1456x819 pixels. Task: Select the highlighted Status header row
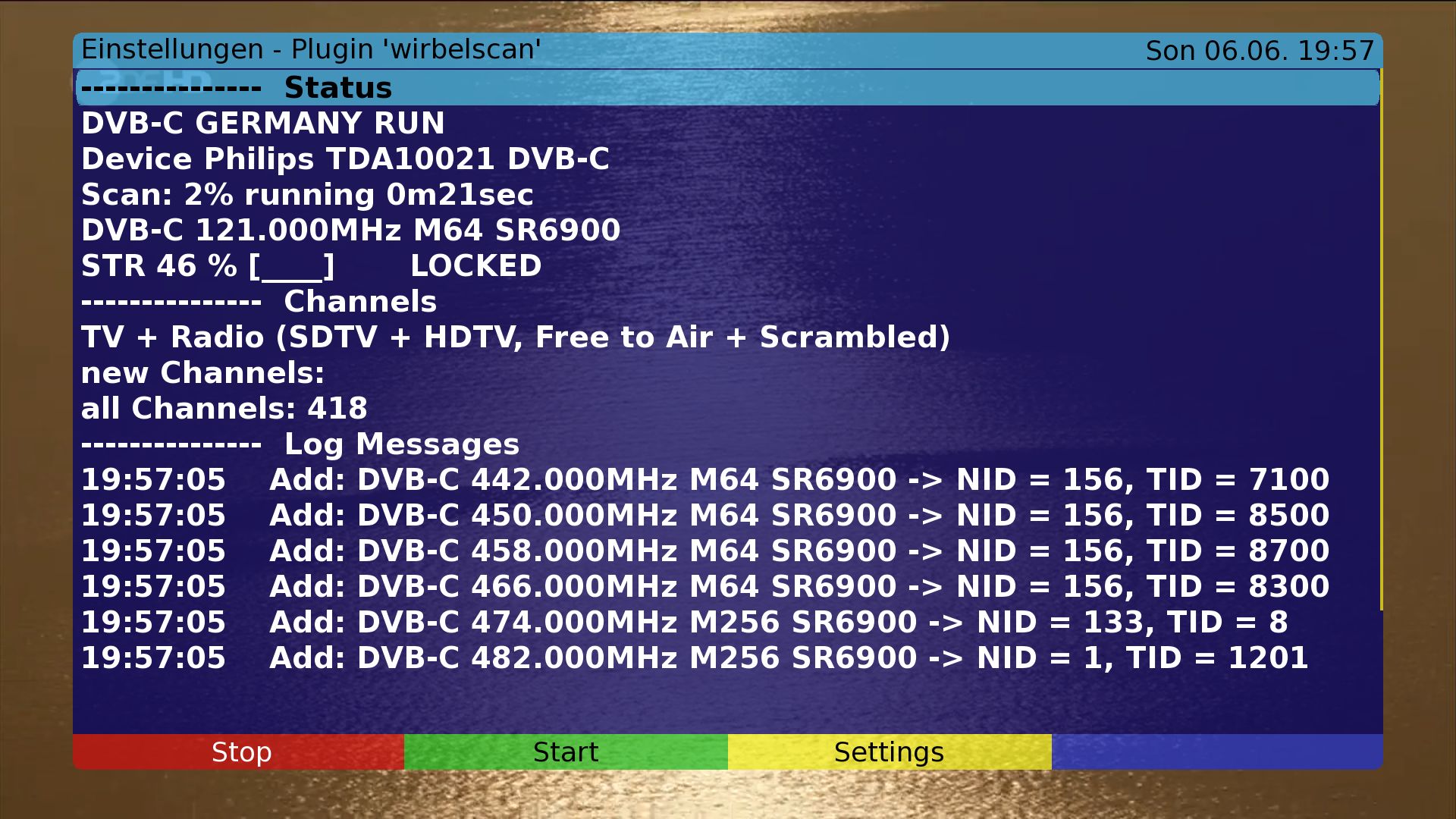coord(726,88)
